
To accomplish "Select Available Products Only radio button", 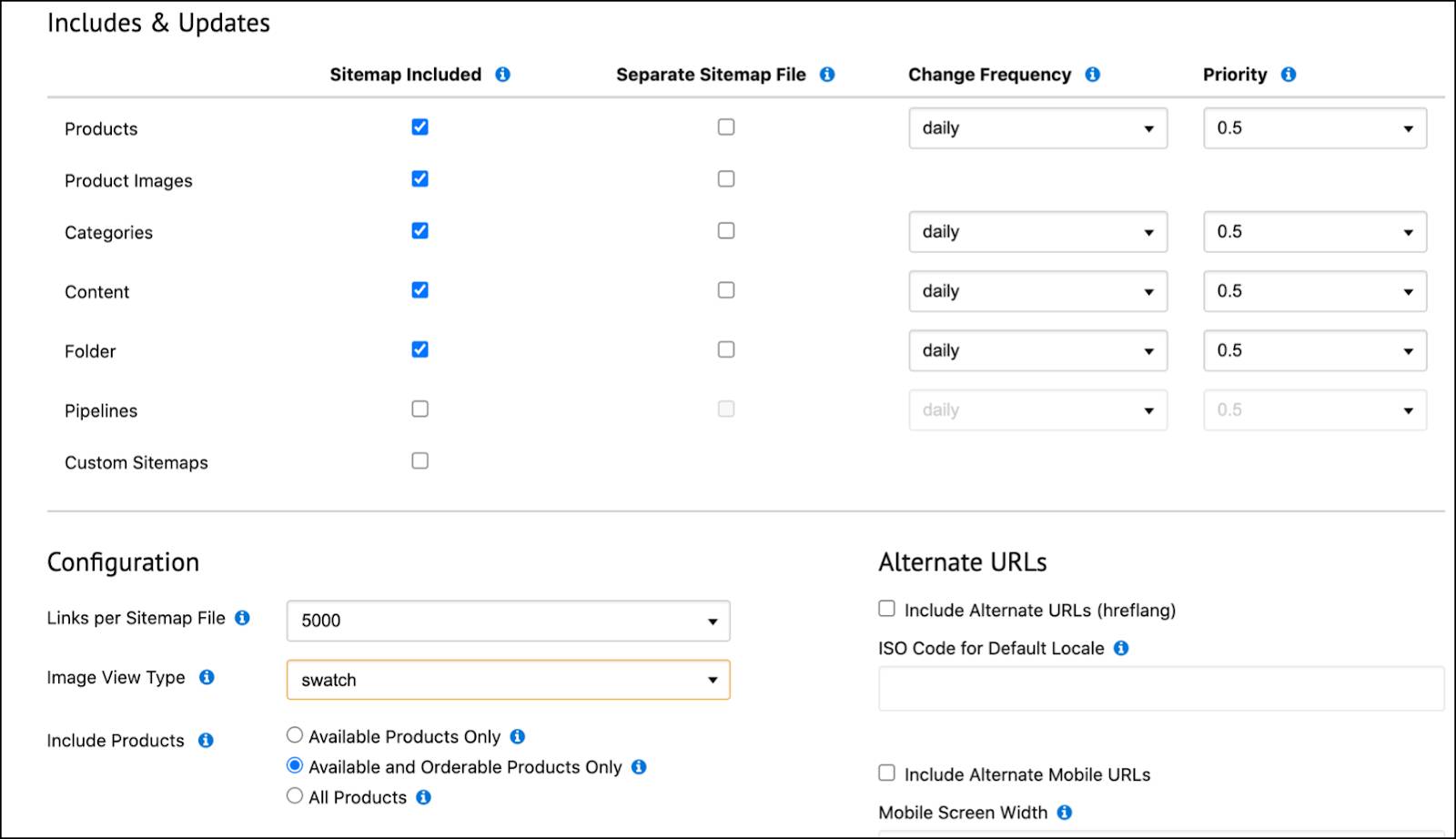I will [x=295, y=735].
